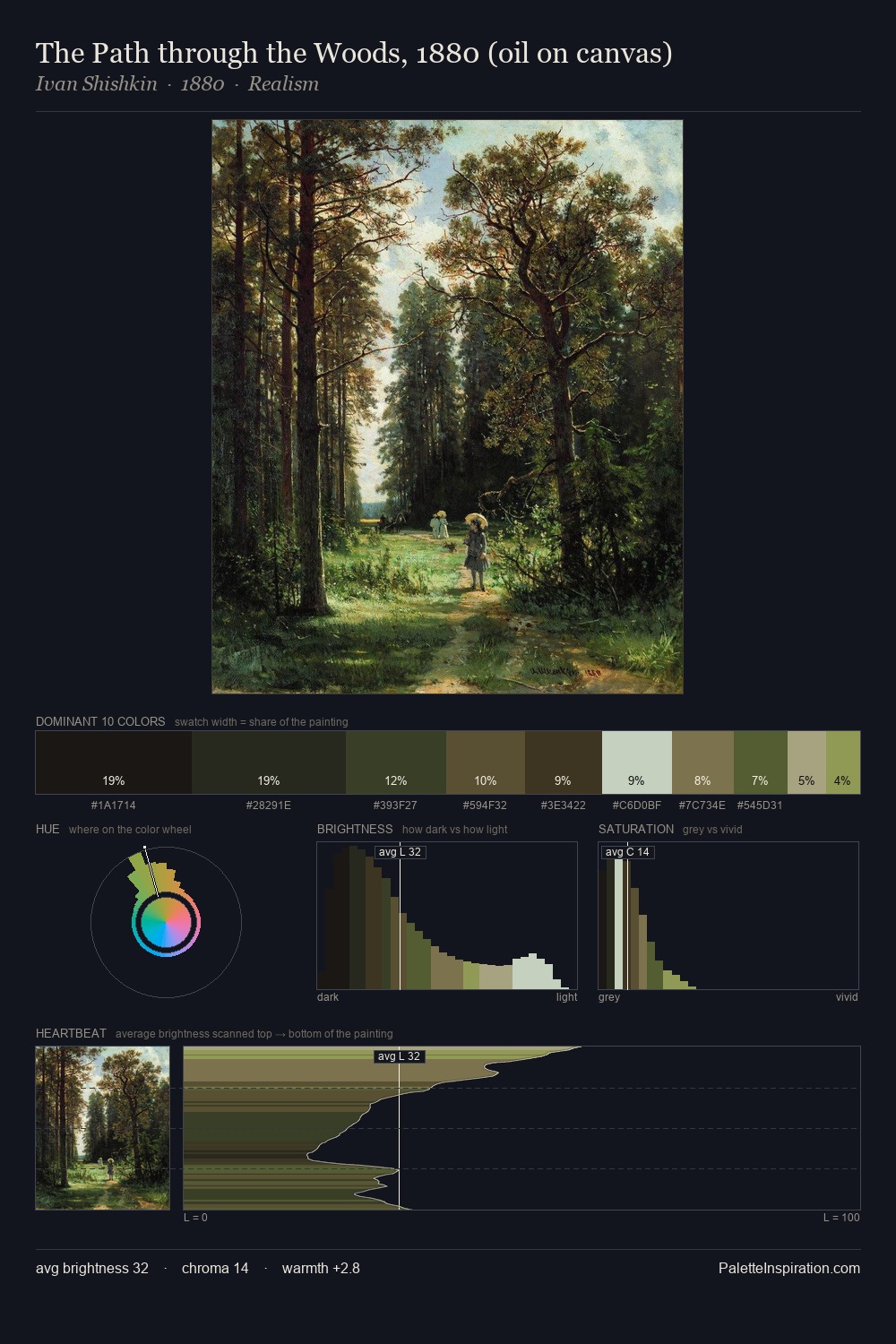Click the hex code #1A1714 text

click(x=114, y=806)
